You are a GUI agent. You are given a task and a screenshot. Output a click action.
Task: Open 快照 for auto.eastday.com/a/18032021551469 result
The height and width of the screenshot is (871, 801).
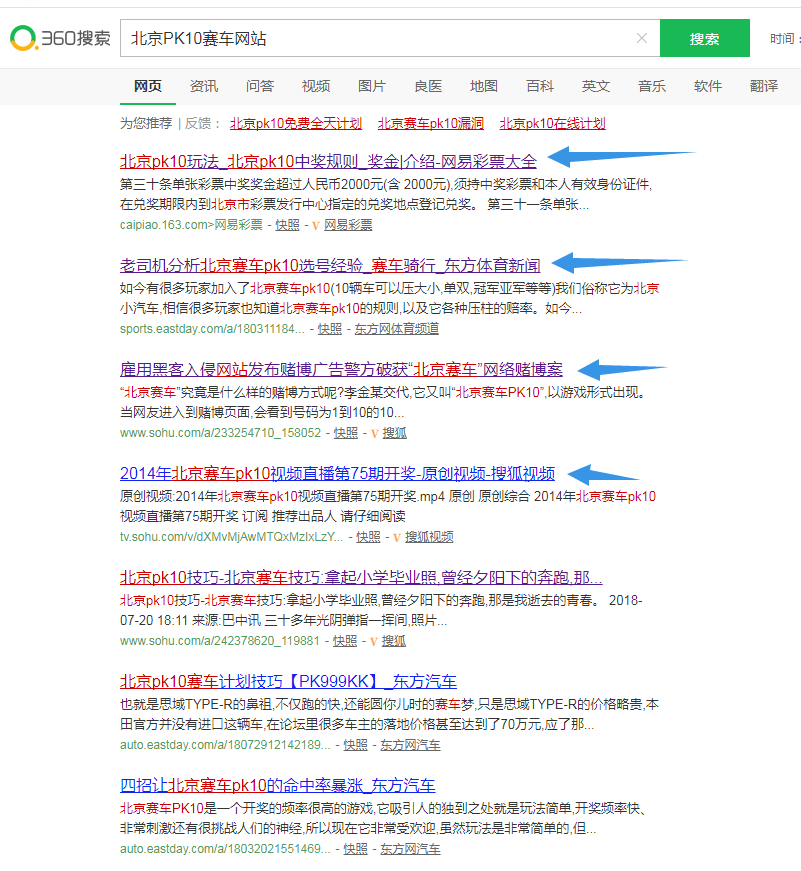pos(356,849)
